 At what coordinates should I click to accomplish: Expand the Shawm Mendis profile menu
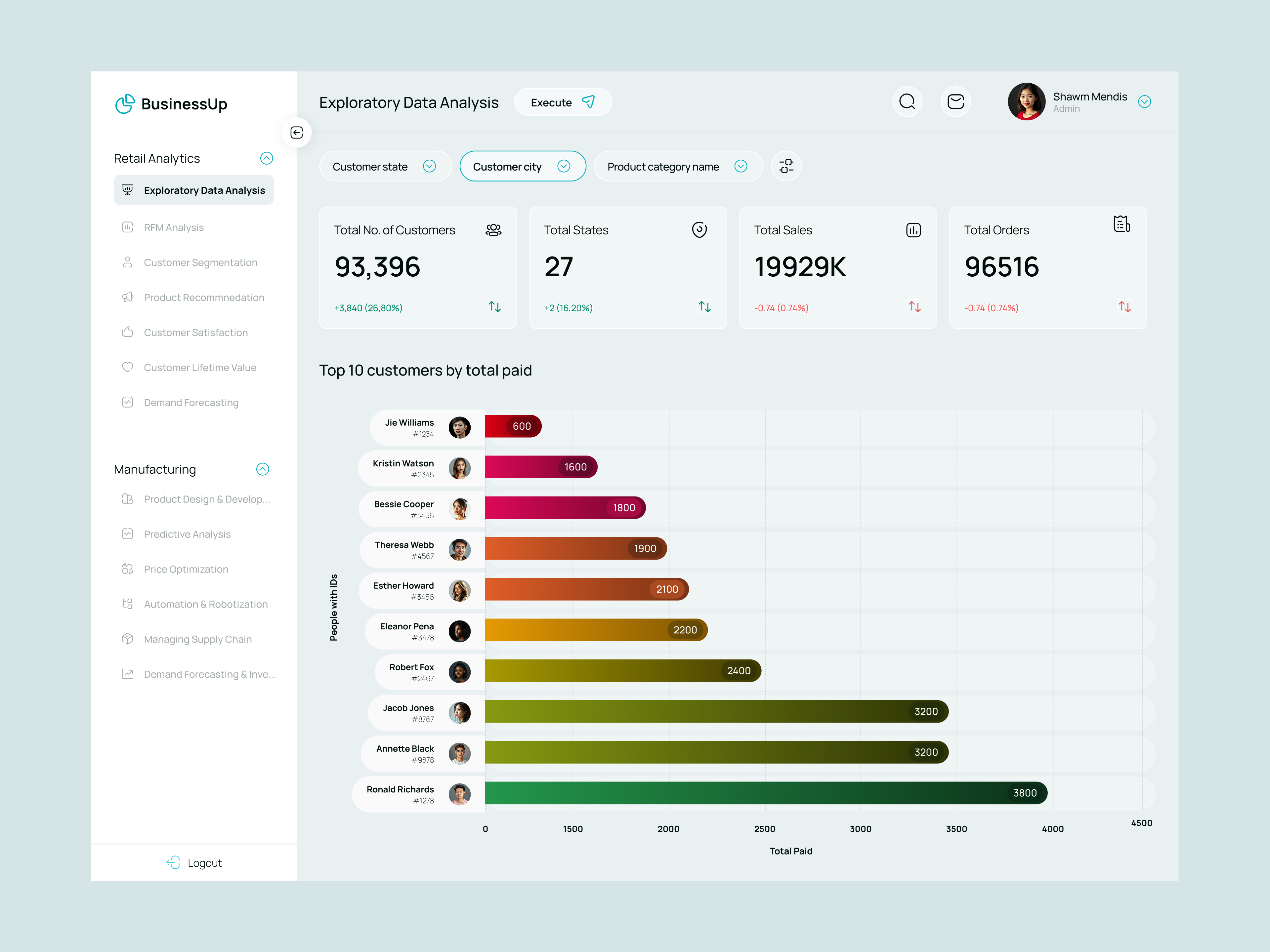tap(1144, 101)
